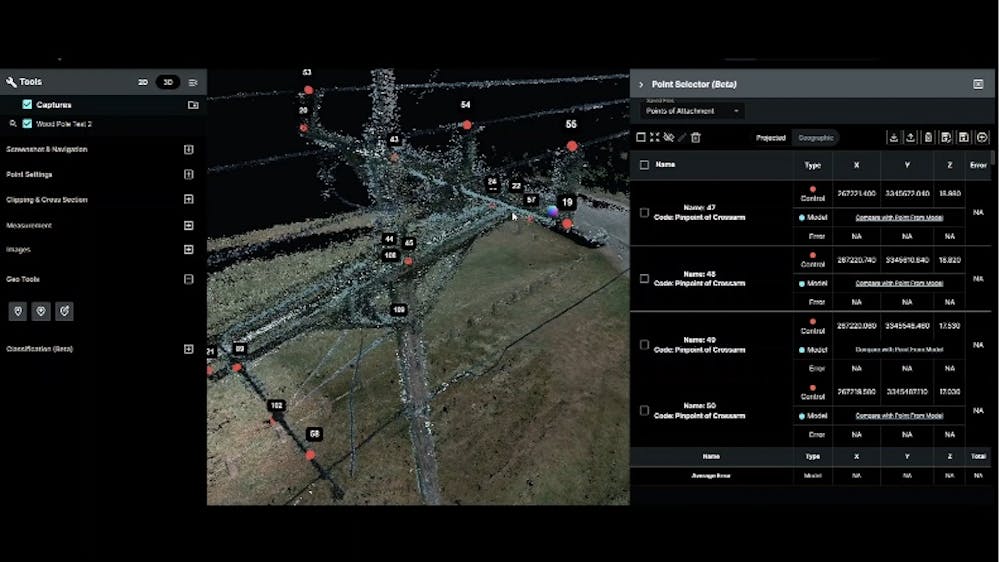This screenshot has height=562, width=1000.
Task: Expand the Measurement section
Action: pyautogui.click(x=189, y=225)
